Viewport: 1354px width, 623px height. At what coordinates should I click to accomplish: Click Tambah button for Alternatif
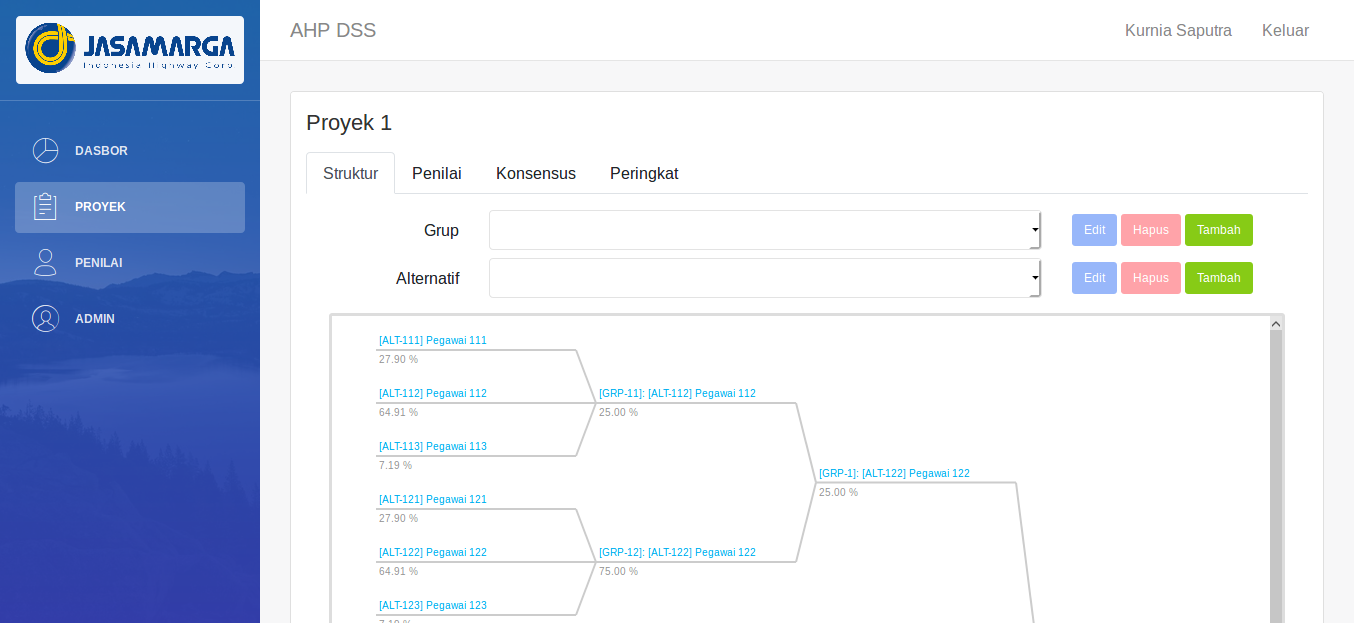click(x=1218, y=278)
